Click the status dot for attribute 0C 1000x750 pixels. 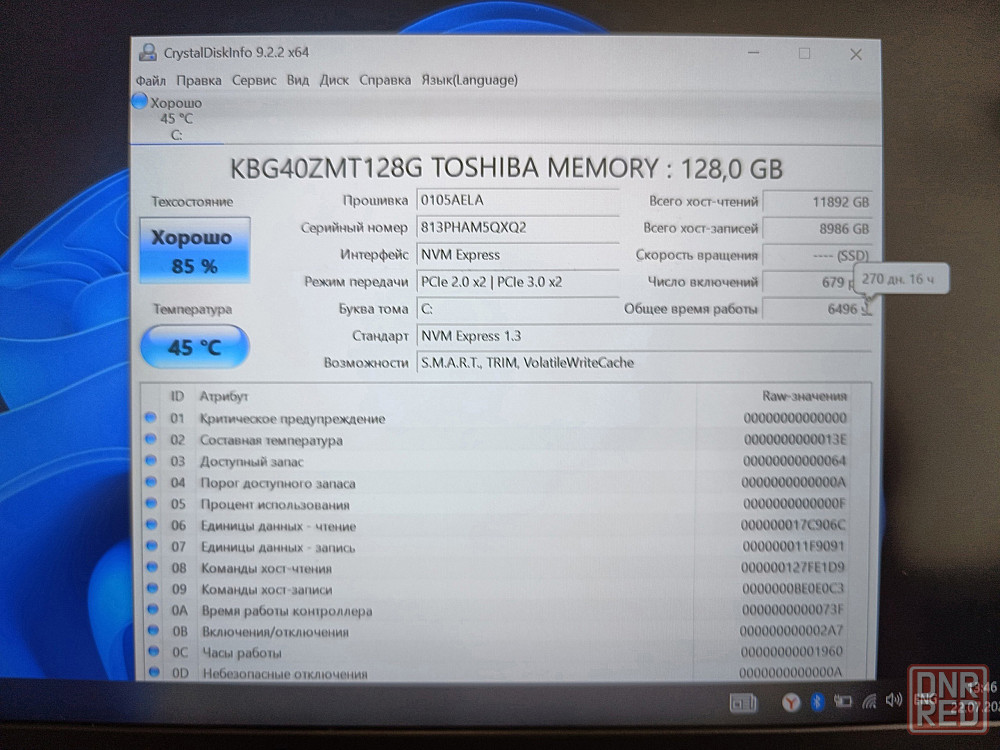(154, 651)
